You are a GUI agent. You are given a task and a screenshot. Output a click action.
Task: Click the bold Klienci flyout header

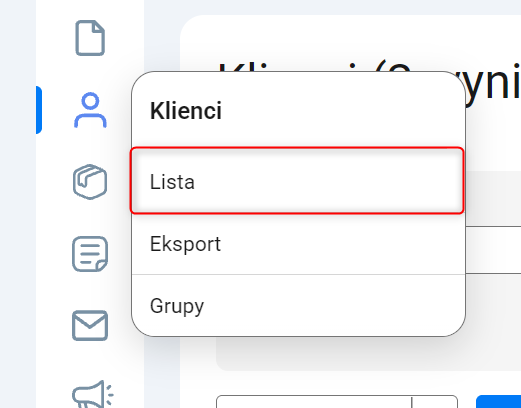pyautogui.click(x=186, y=111)
